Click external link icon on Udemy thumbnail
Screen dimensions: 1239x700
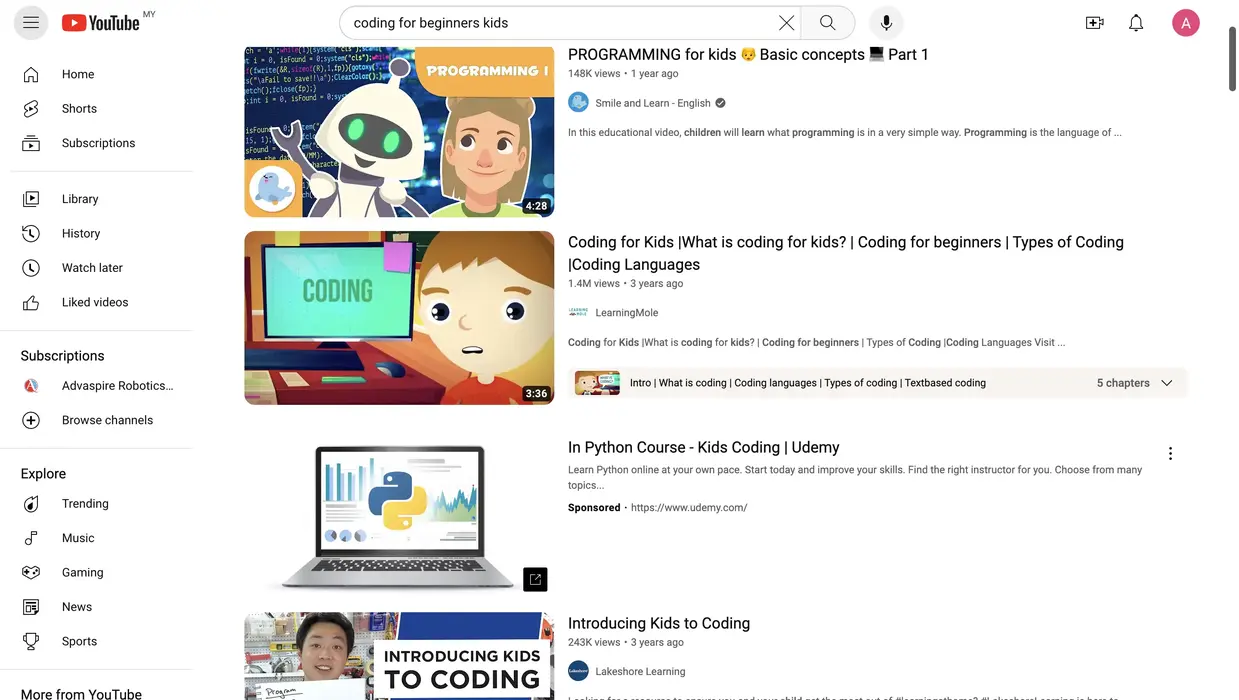pos(535,579)
